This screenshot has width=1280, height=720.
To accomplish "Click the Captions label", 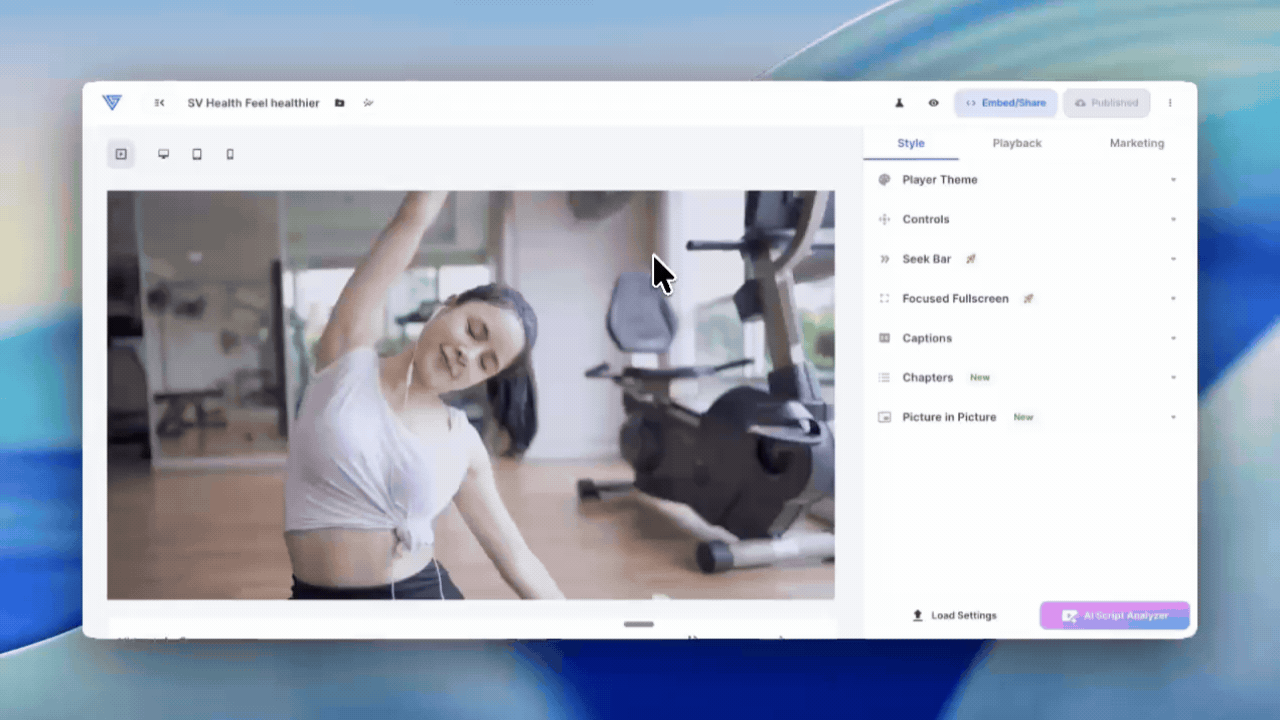I will coord(927,338).
